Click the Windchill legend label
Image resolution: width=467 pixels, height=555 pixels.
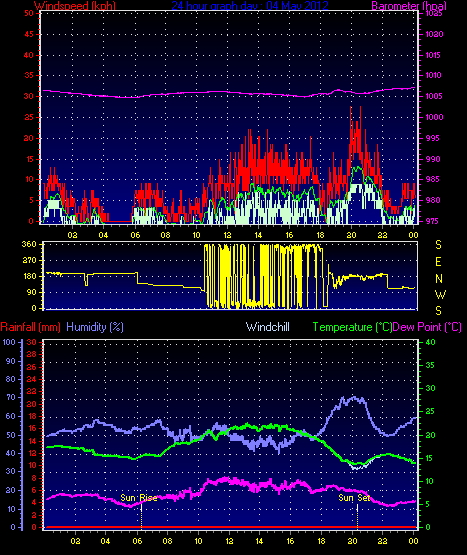click(268, 327)
